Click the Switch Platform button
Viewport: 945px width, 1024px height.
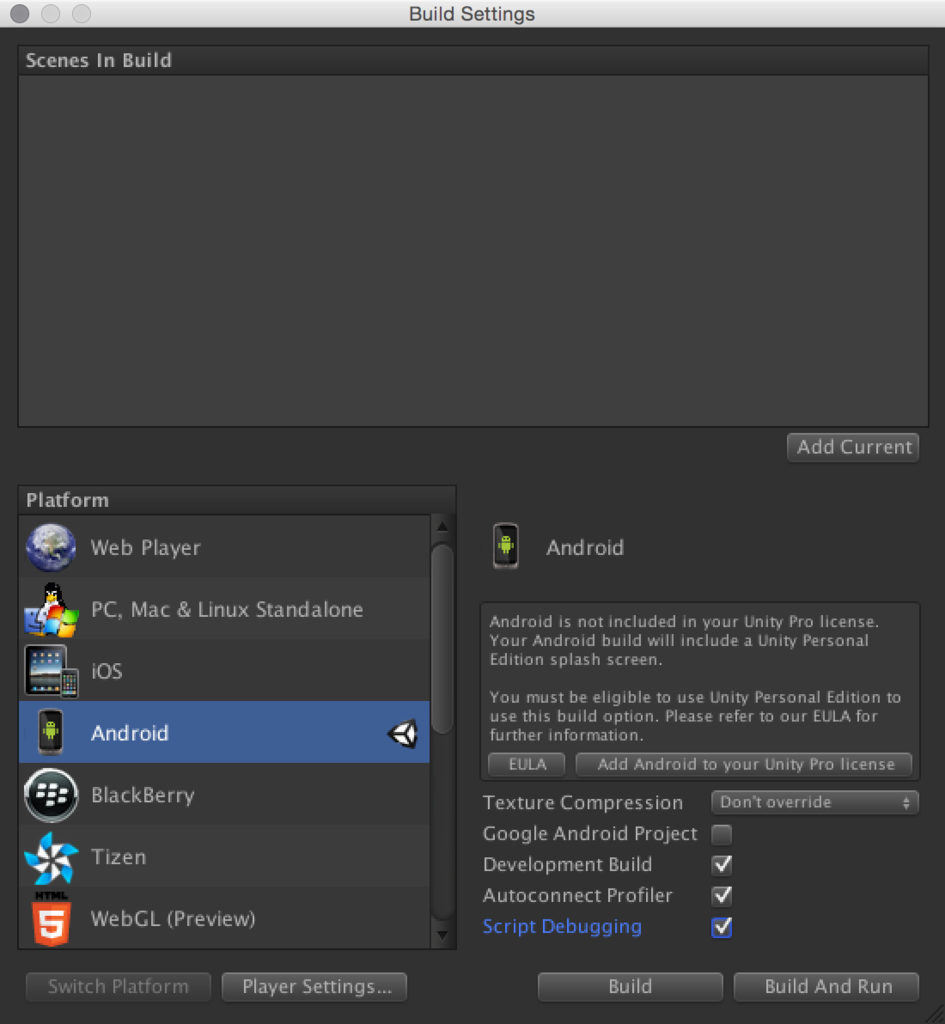click(118, 986)
